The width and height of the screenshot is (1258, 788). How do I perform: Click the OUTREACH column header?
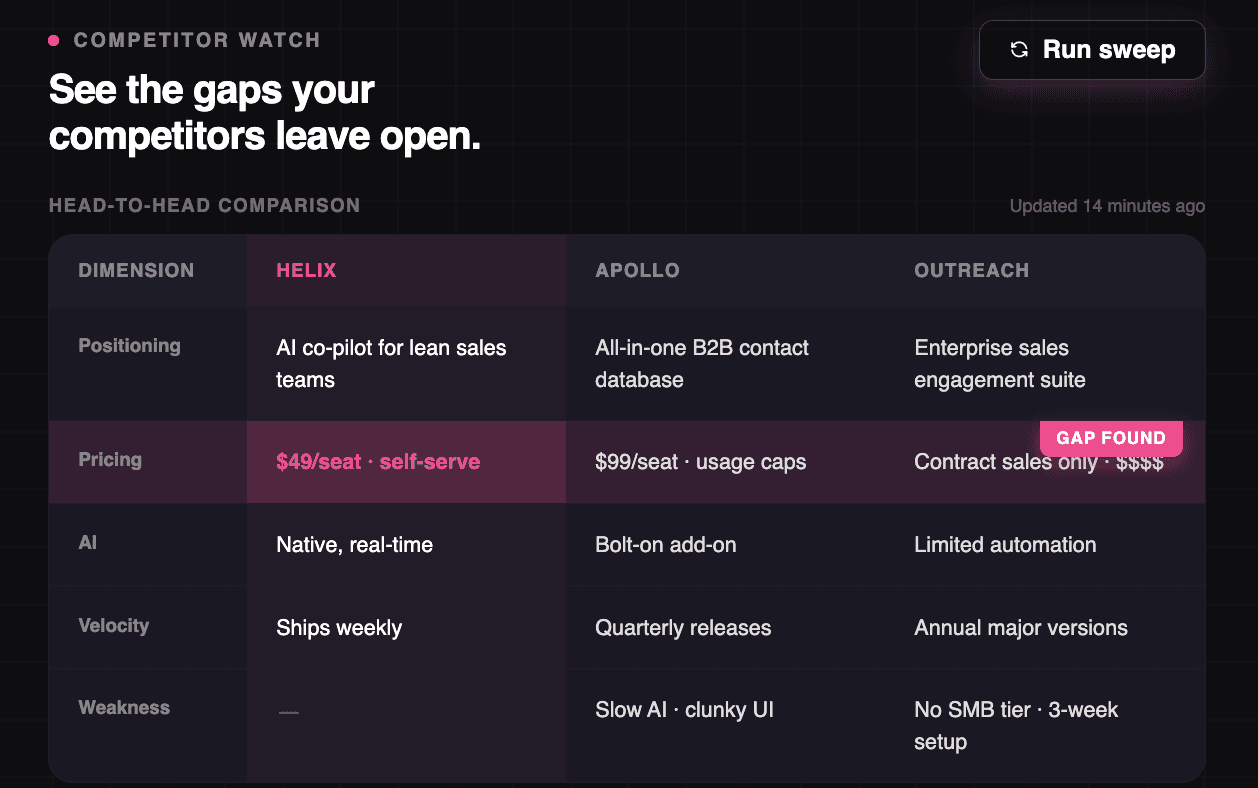[x=971, y=271]
